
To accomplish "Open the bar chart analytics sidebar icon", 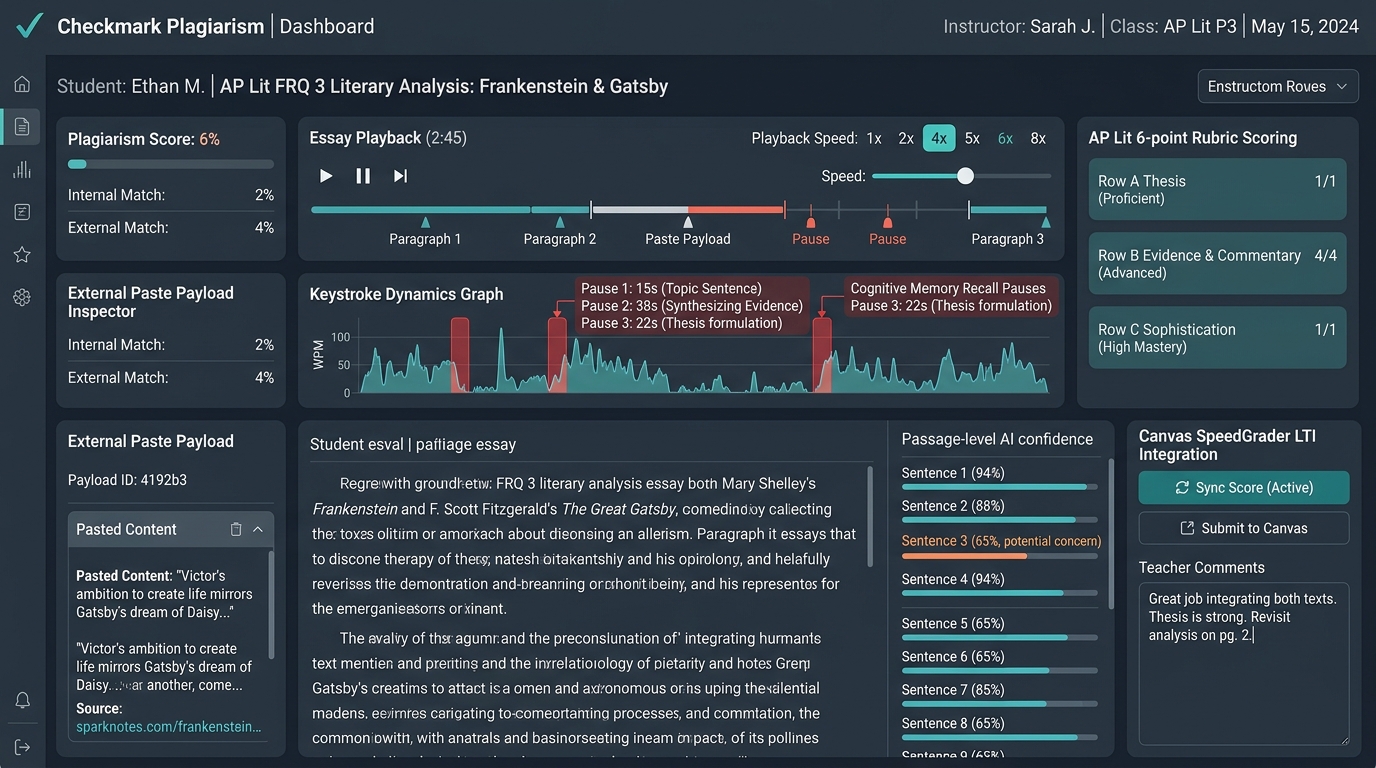I will pyautogui.click(x=22, y=169).
